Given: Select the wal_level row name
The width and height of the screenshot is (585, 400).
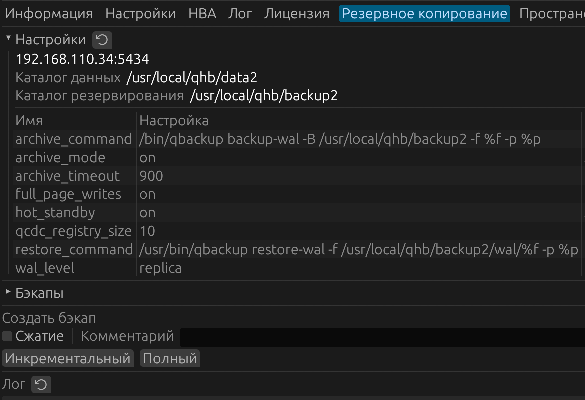Looking at the screenshot, I should point(45,268).
